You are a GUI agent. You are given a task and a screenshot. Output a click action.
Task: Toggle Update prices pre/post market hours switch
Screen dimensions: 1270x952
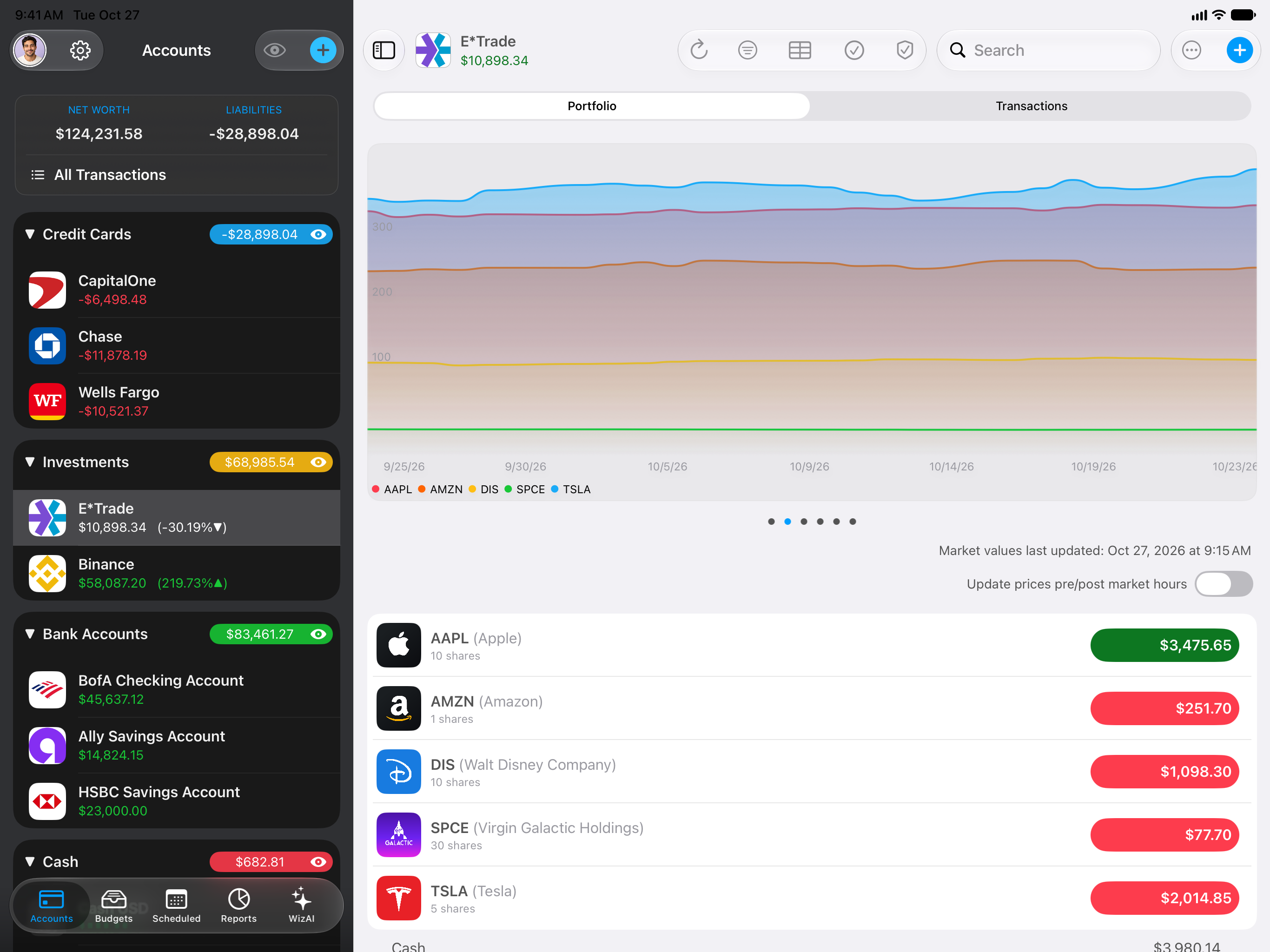(1224, 584)
